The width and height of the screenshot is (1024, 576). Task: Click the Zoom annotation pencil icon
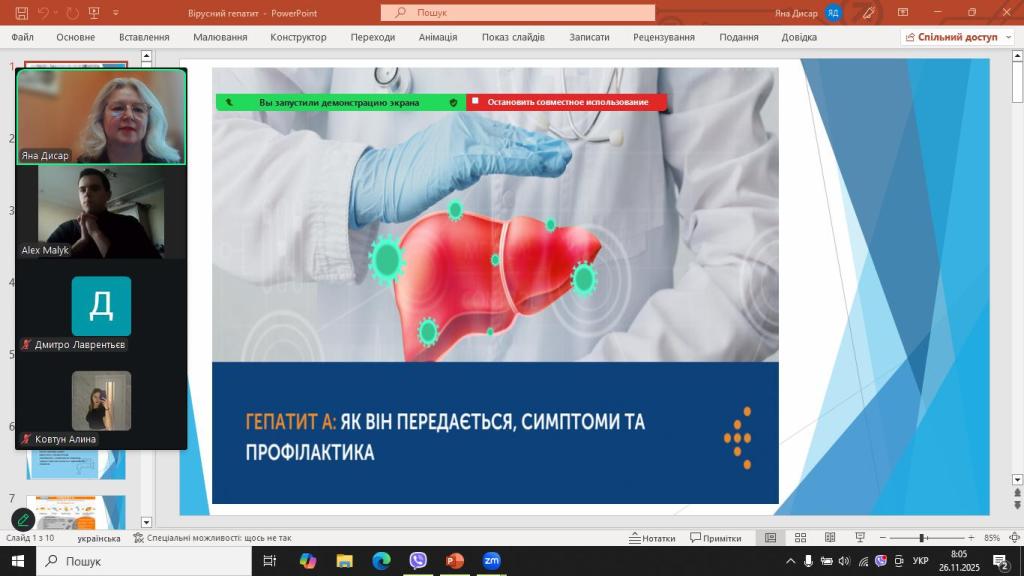pos(22,520)
